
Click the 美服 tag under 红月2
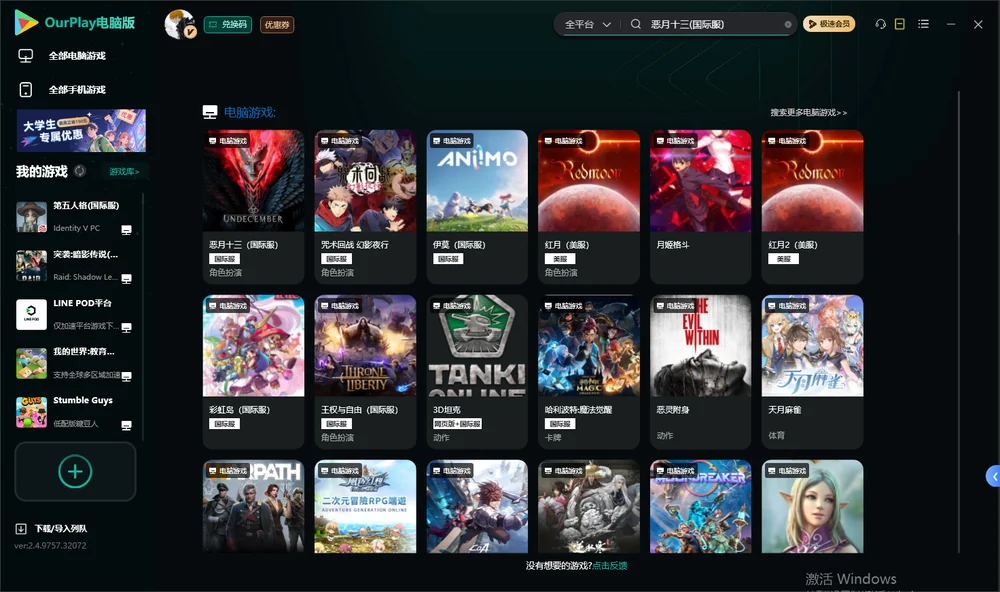784,259
